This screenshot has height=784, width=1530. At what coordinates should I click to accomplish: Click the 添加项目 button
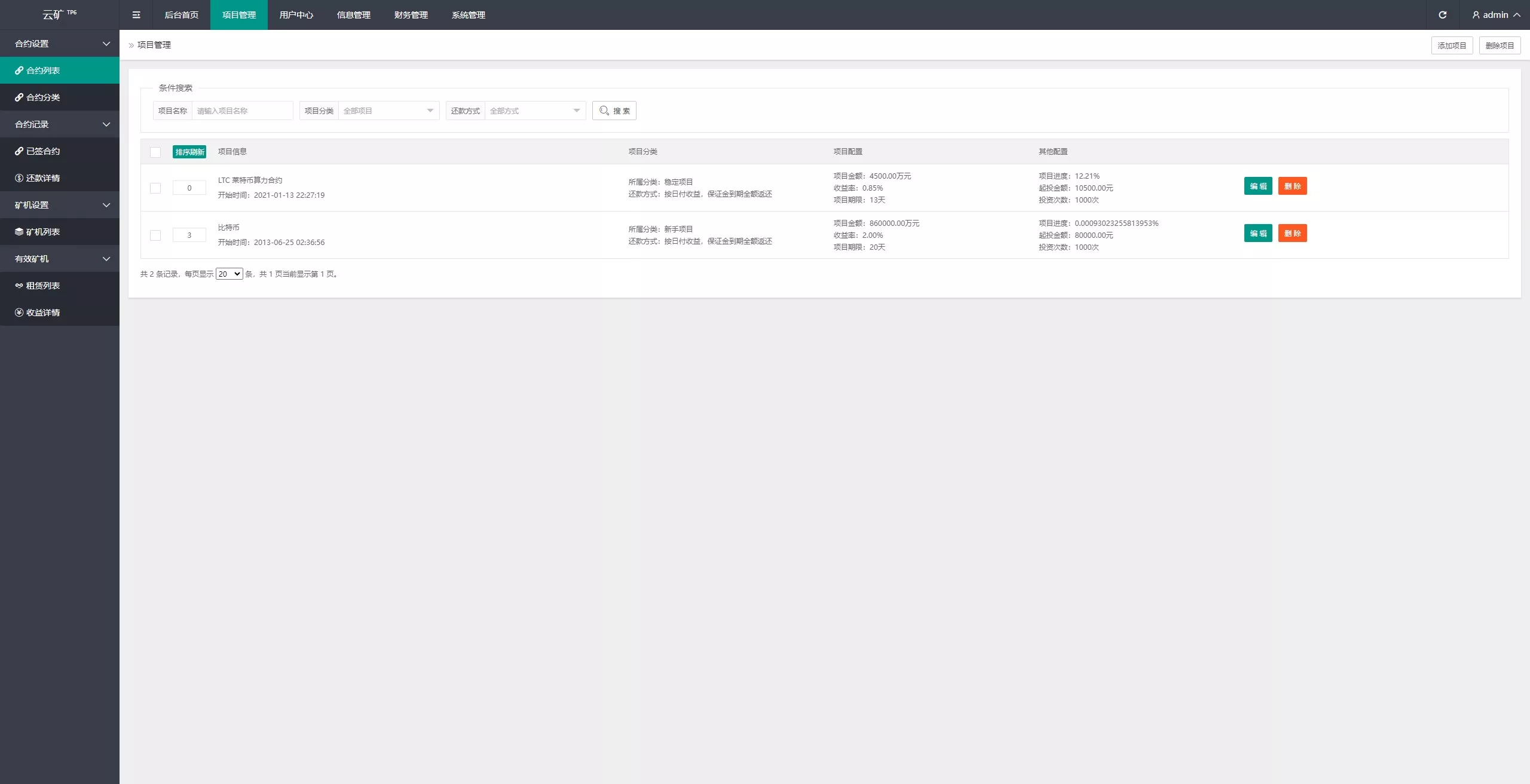coord(1452,45)
